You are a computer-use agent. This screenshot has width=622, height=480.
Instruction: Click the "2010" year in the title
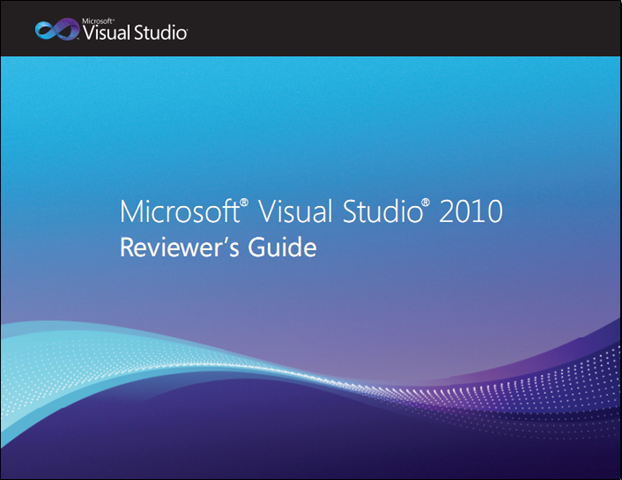[469, 213]
